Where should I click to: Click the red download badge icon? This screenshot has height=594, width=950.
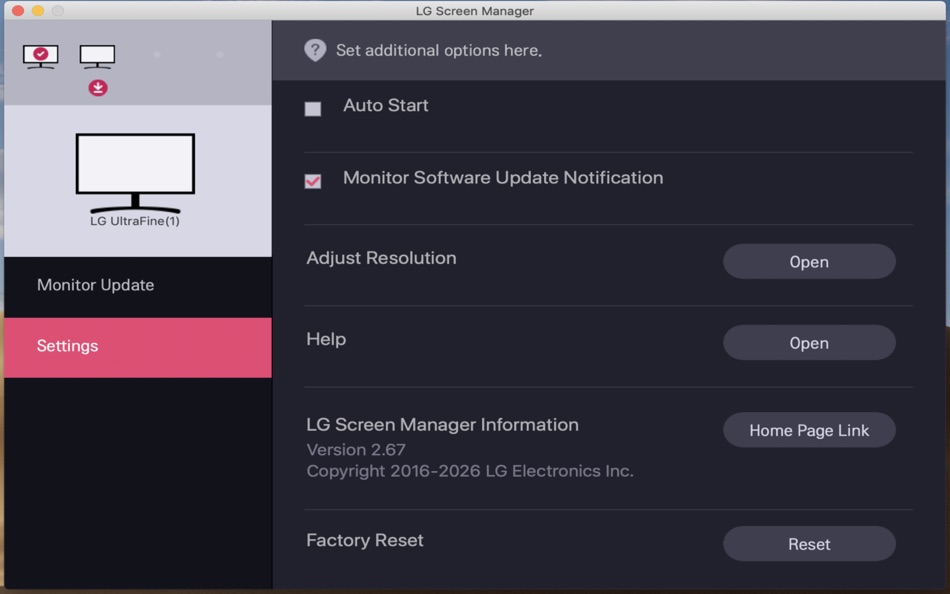tap(97, 88)
